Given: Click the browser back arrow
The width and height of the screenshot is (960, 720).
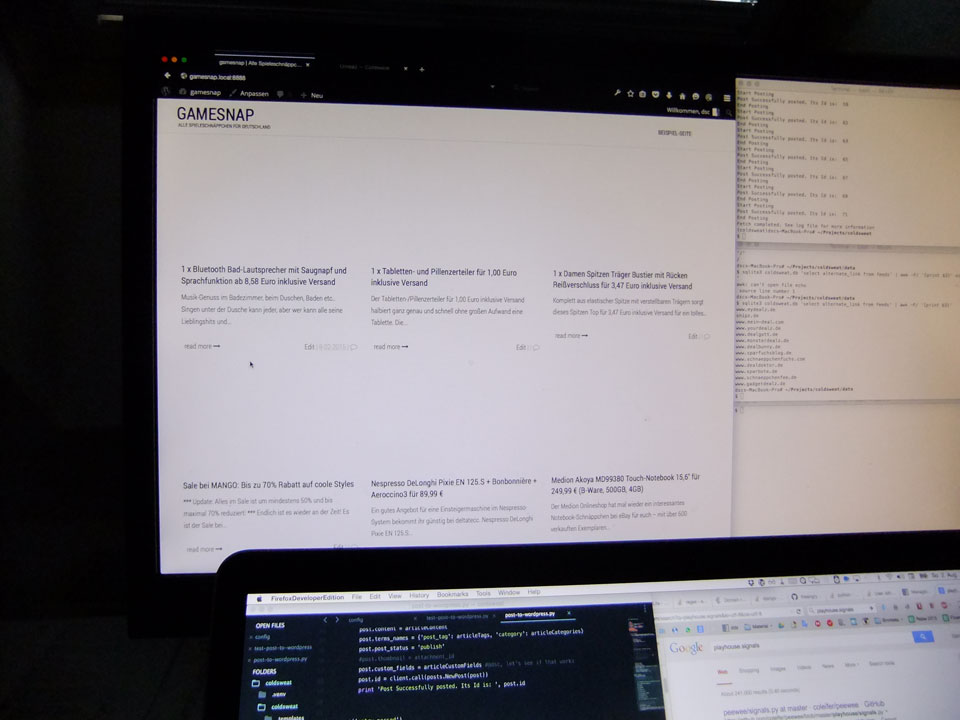Looking at the screenshot, I should (167, 75).
